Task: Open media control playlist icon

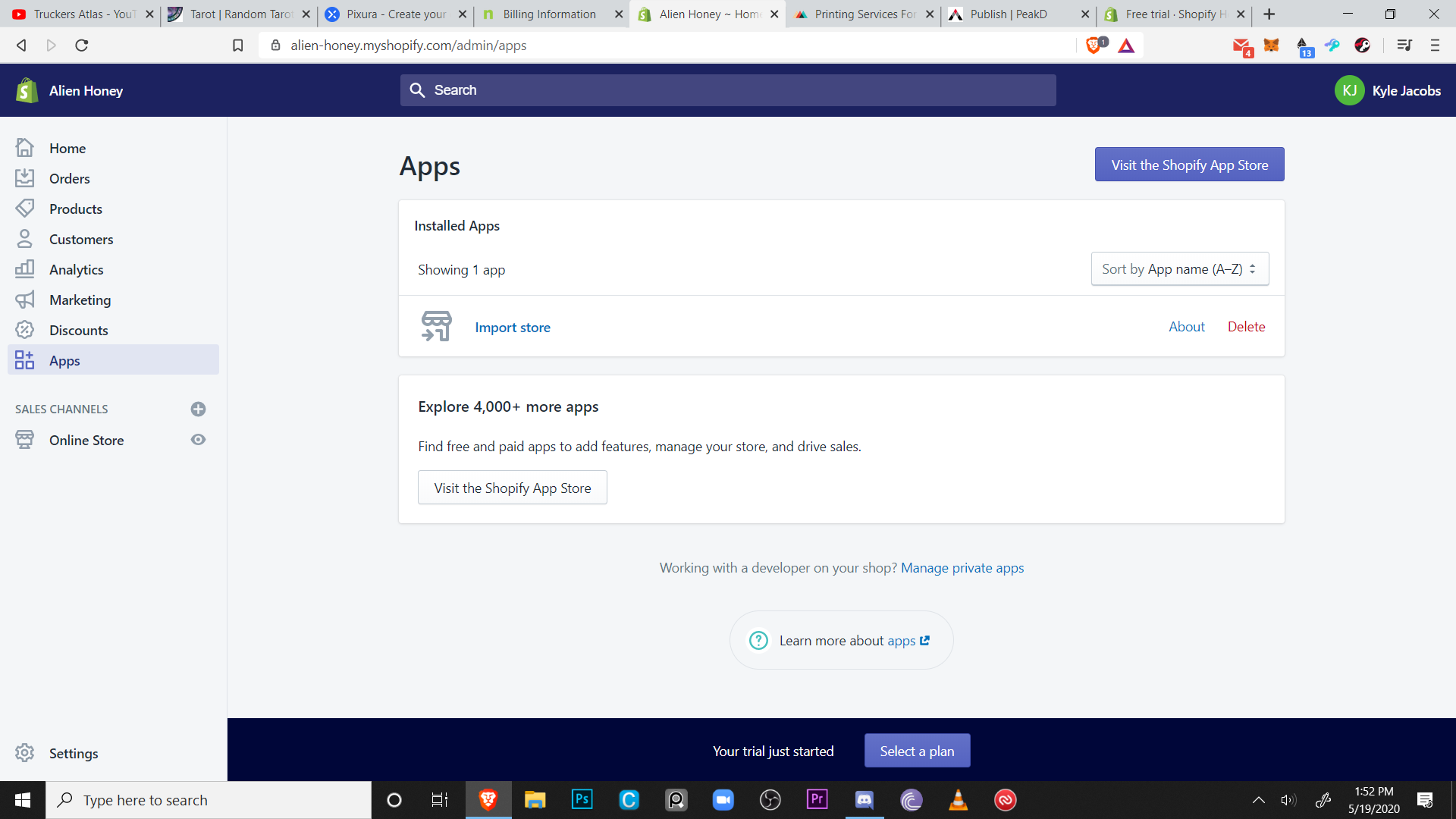Action: [x=1404, y=45]
